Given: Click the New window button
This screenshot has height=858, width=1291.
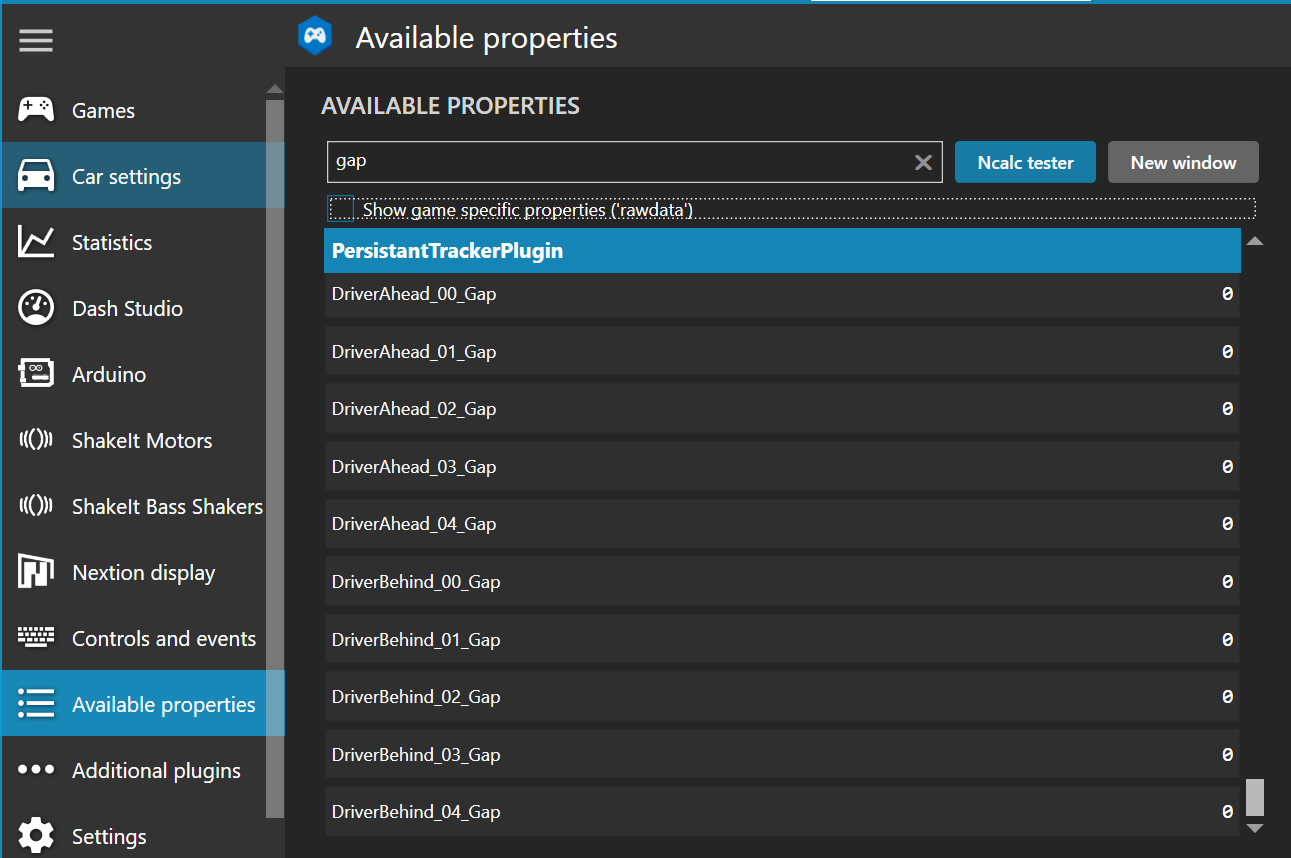Looking at the screenshot, I should point(1184,162).
